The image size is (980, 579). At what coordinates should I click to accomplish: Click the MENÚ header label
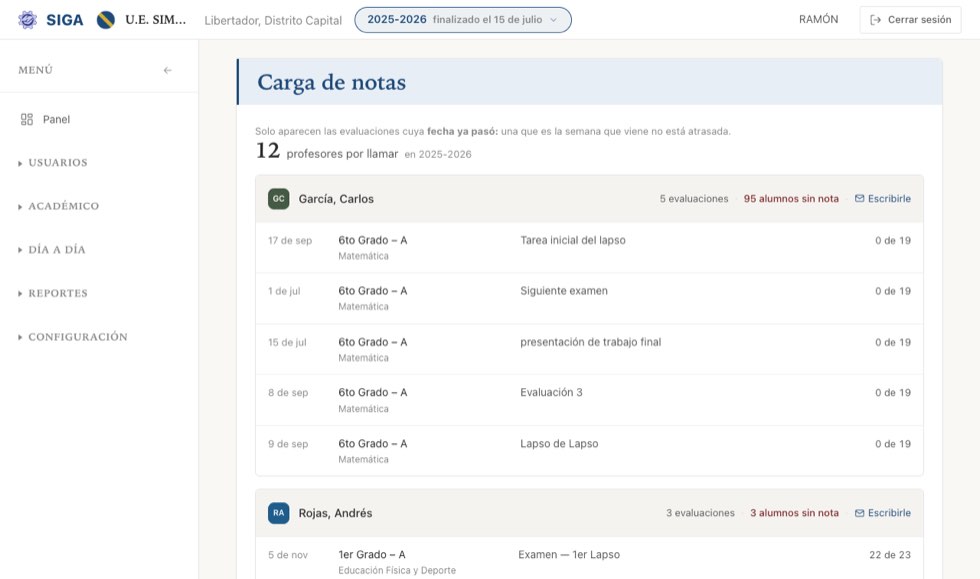pyautogui.click(x=36, y=70)
